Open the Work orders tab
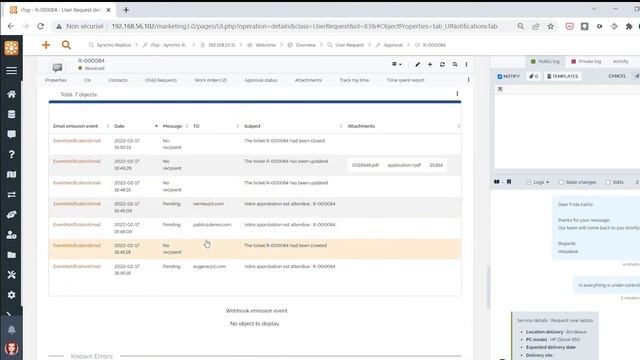The height and width of the screenshot is (360, 640). 211,80
